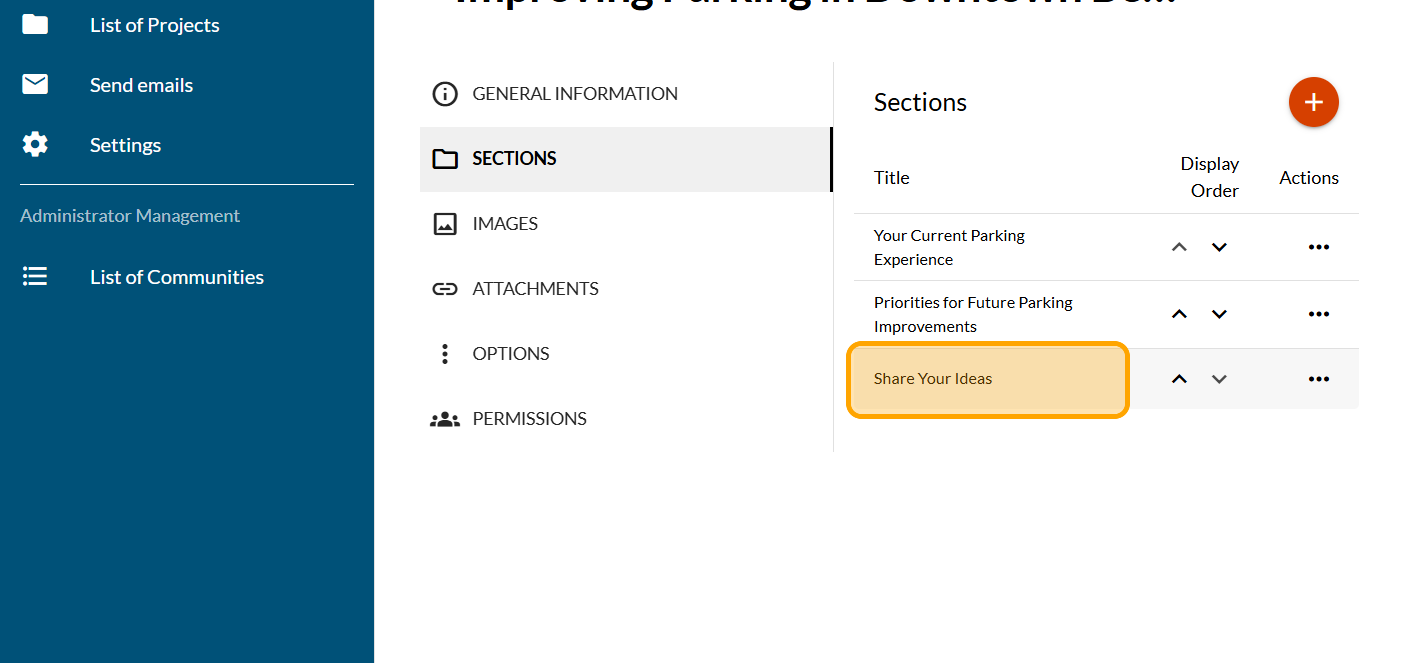Click the Settings gear icon
Viewport: 1424px width, 663px height.
coord(35,145)
